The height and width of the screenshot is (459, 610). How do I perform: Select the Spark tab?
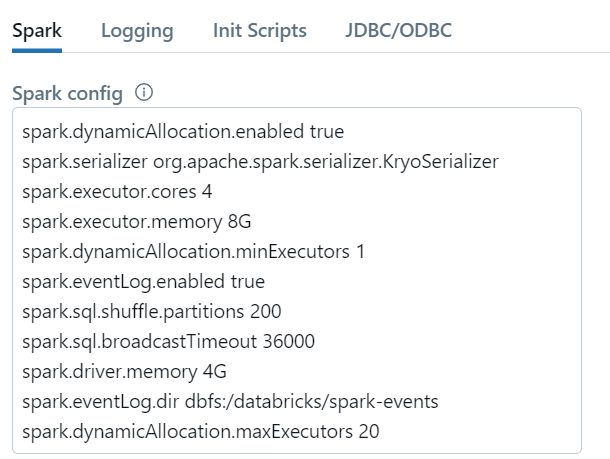click(37, 30)
